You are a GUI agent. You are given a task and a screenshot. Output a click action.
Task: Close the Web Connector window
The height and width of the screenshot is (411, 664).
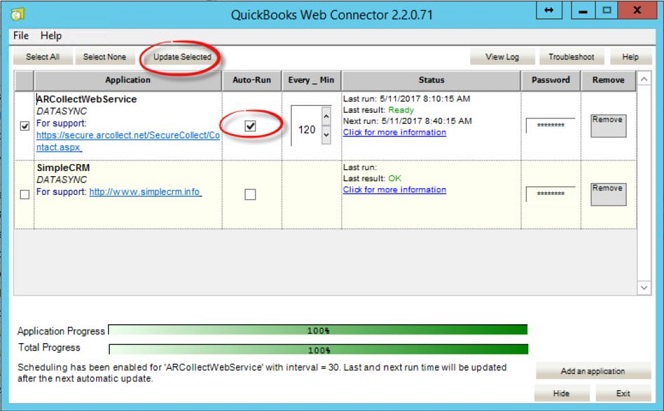(x=637, y=11)
